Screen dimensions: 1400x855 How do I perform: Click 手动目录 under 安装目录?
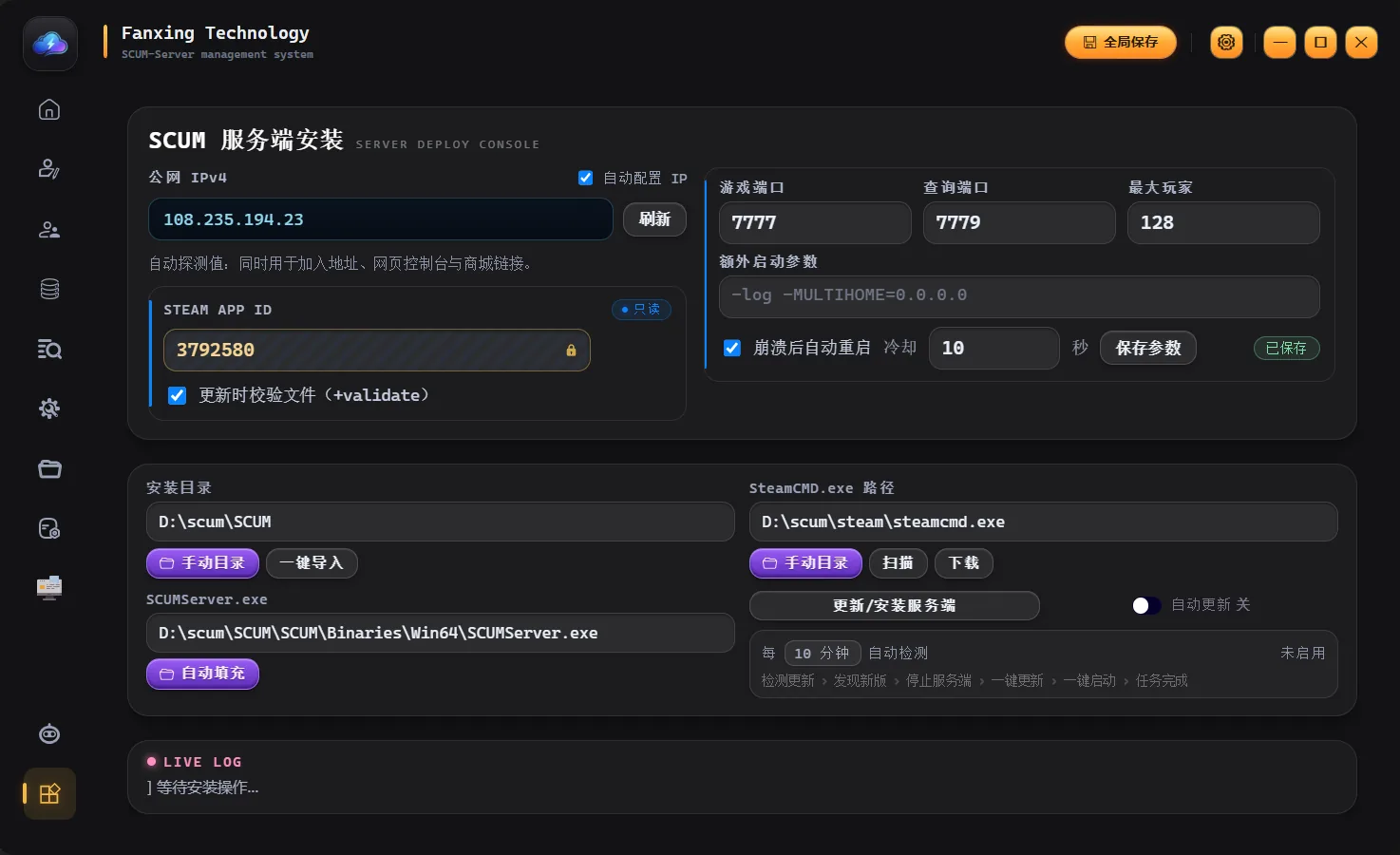click(202, 563)
